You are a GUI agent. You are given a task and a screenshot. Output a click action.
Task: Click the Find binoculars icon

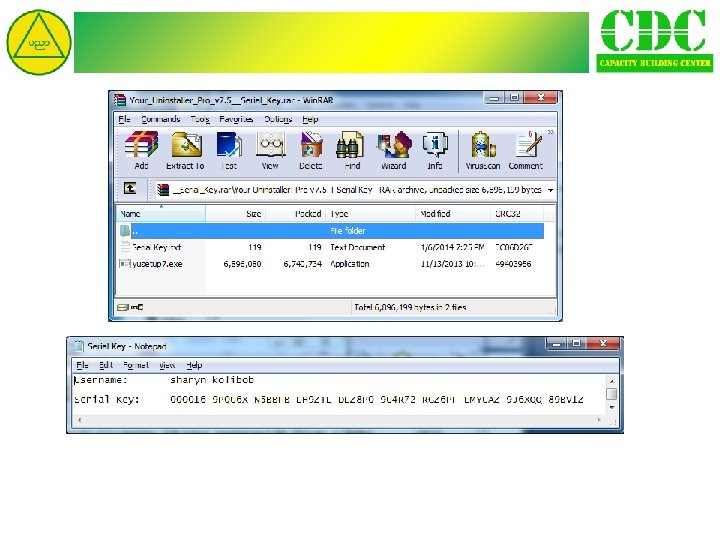point(352,150)
